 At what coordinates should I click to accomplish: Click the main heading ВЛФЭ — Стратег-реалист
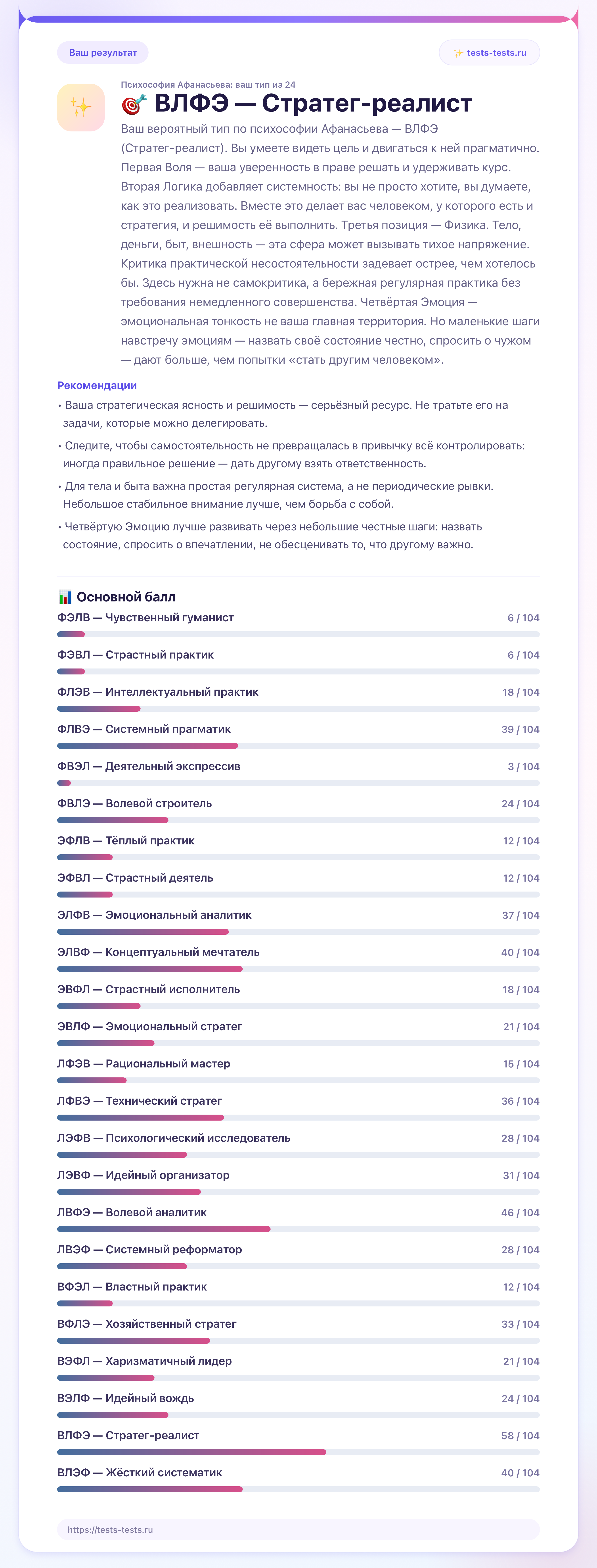pyautogui.click(x=313, y=104)
